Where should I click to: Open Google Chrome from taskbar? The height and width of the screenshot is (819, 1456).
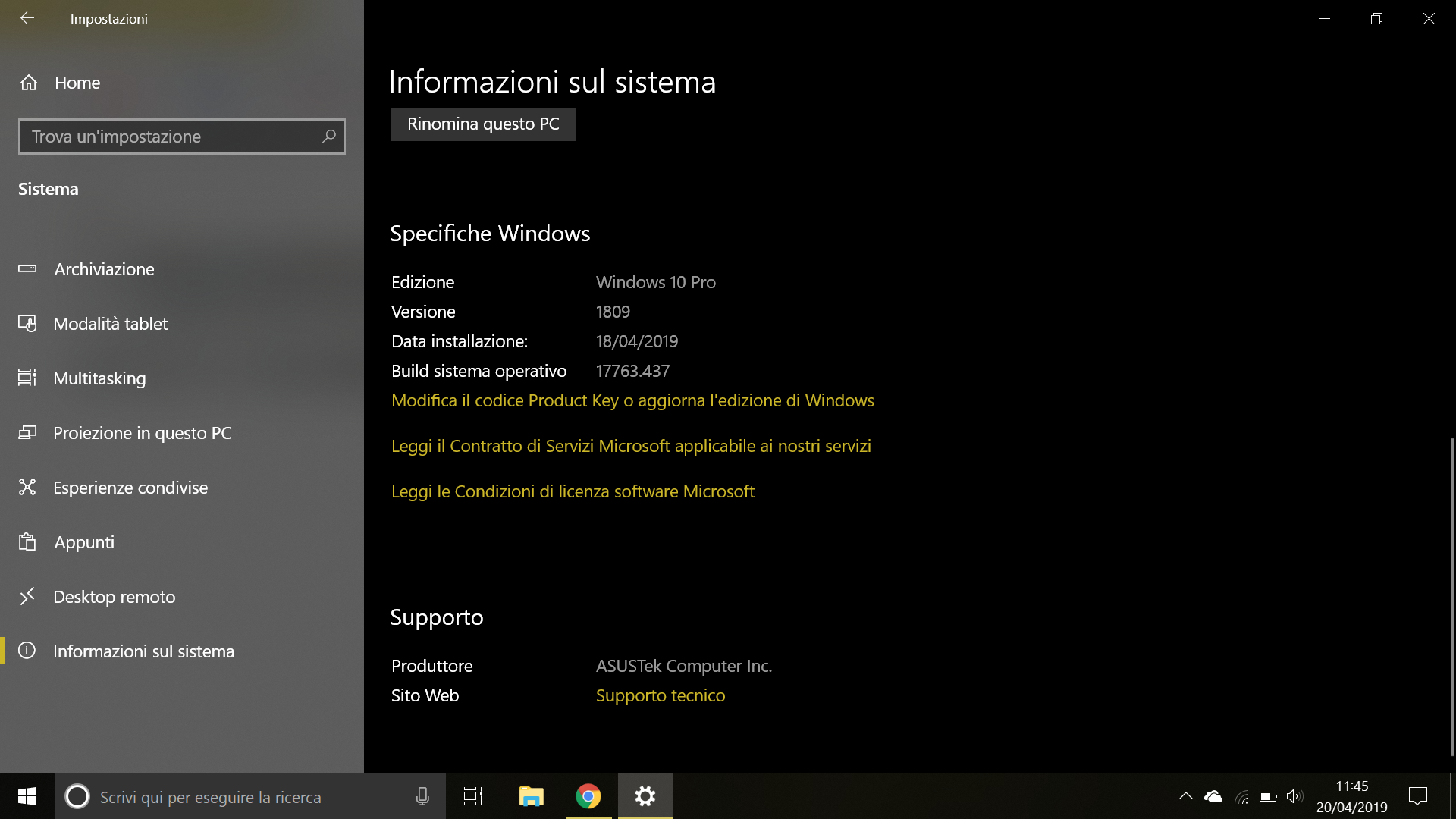point(588,796)
